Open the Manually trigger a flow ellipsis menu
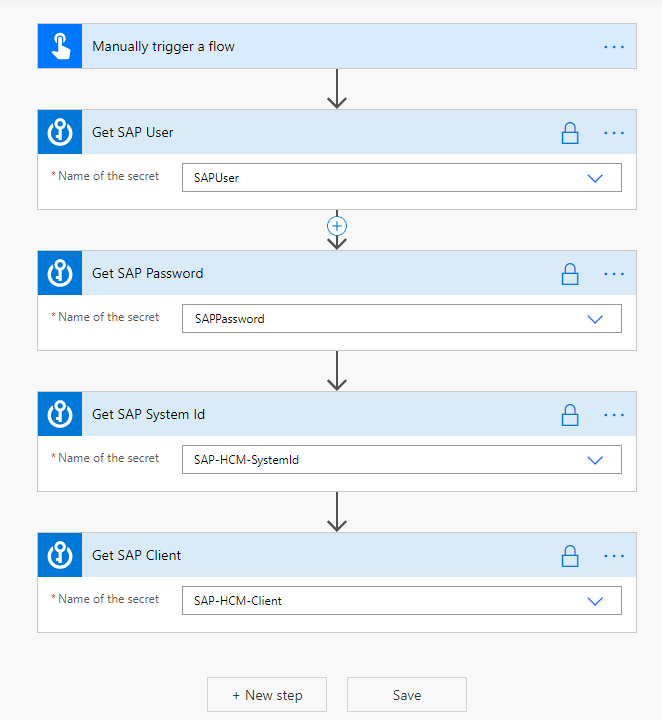Viewport: 662px width, 720px height. pos(614,47)
